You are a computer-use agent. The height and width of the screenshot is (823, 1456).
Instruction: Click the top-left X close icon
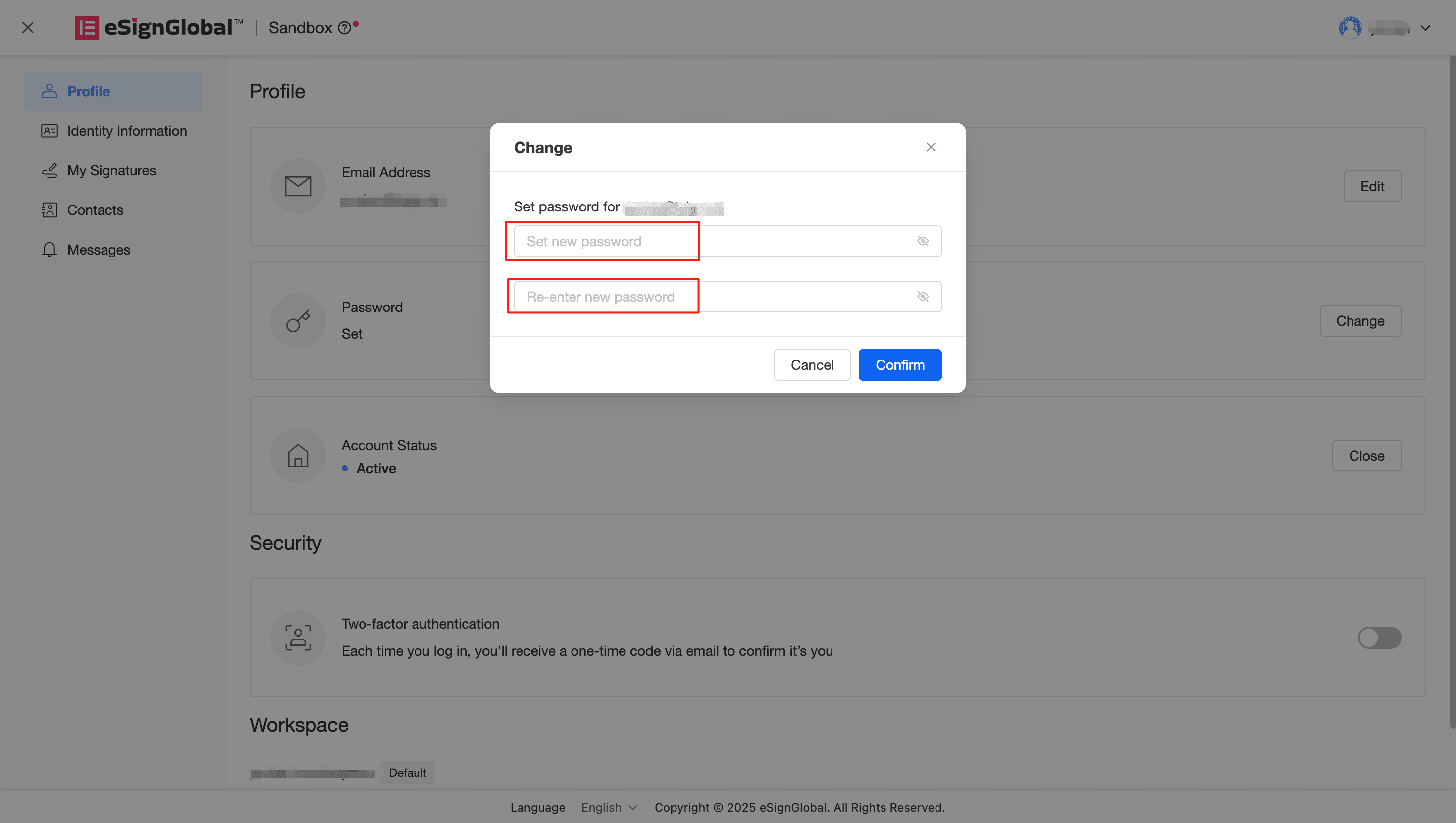click(28, 28)
